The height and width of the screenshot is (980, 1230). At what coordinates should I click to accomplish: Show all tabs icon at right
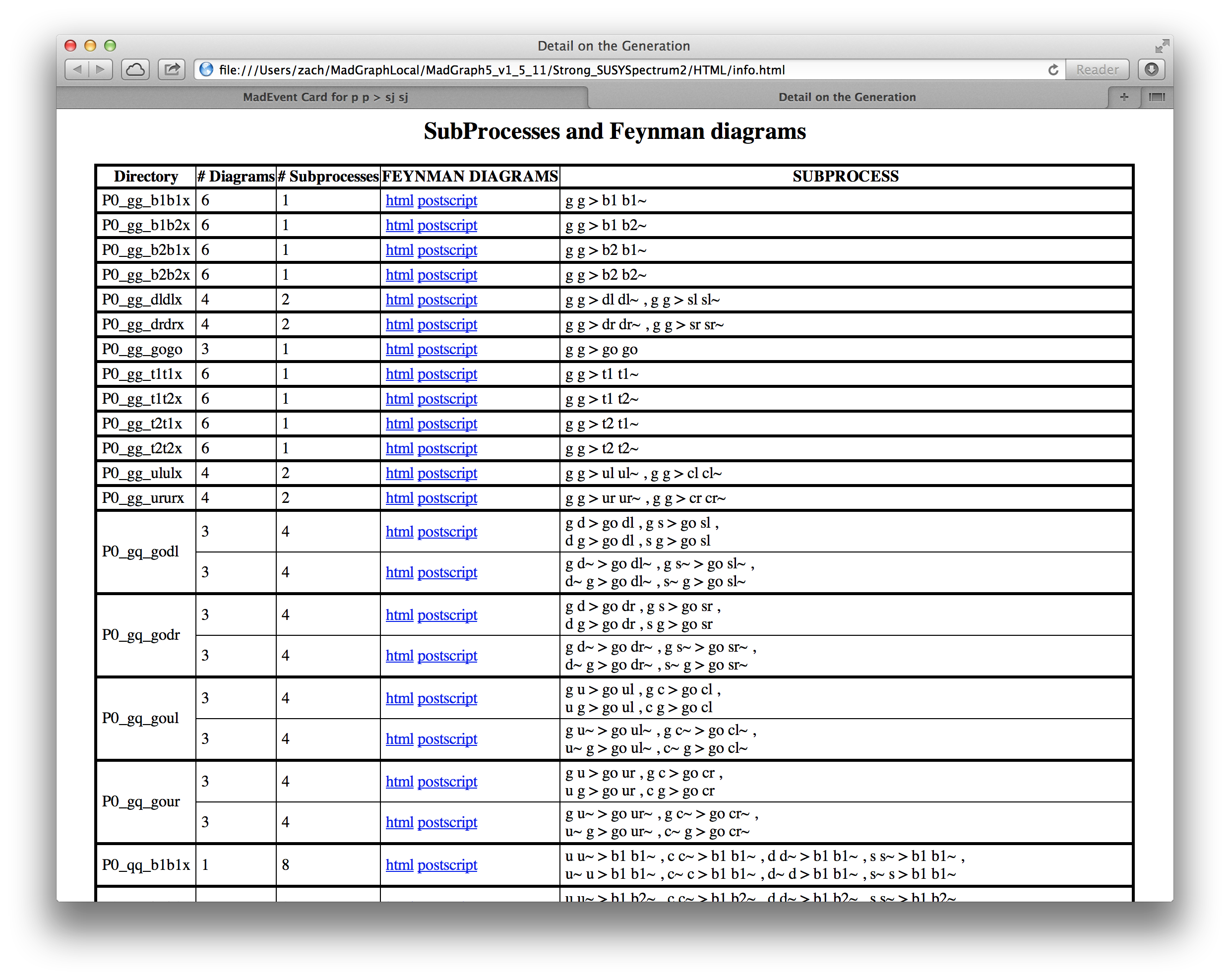click(1157, 97)
